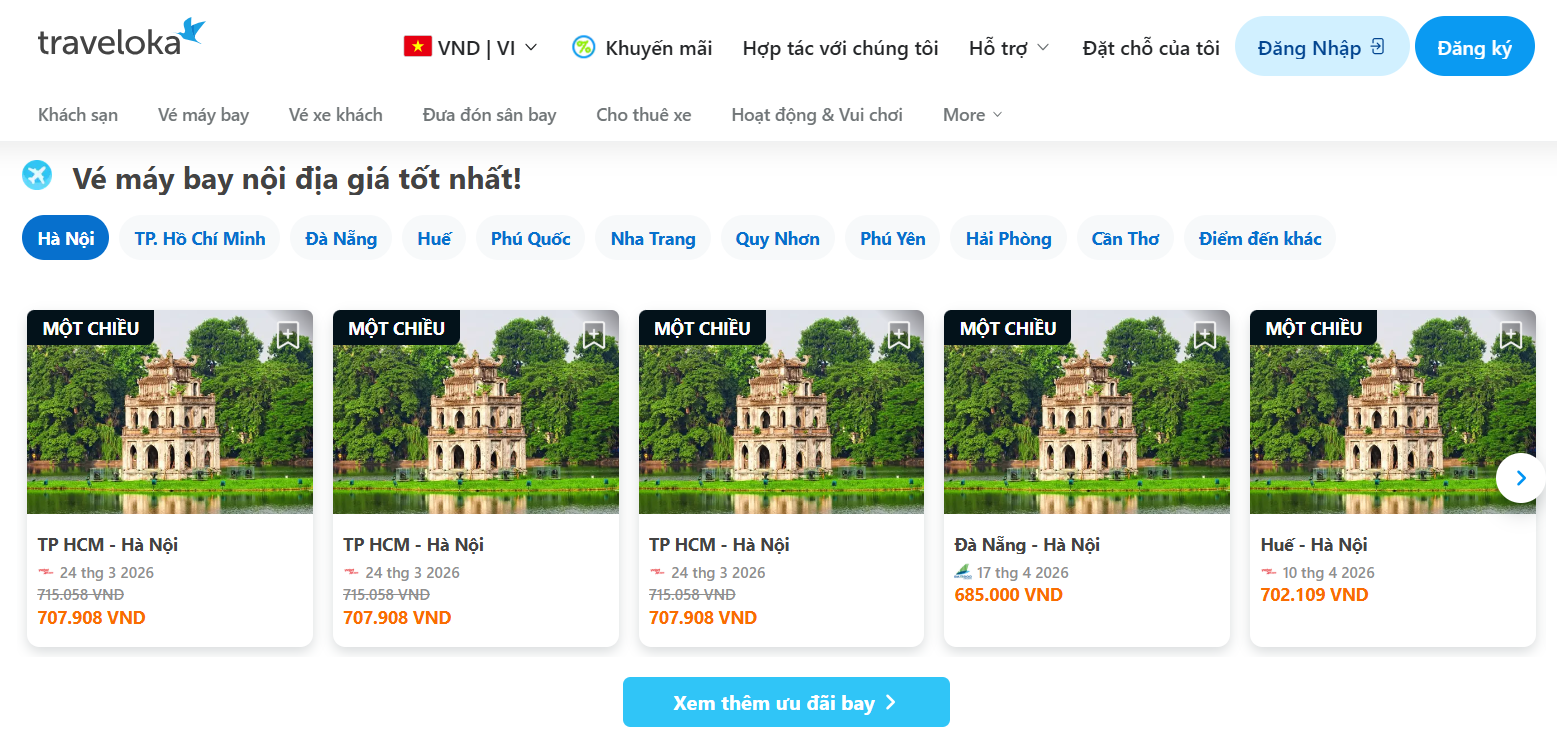The height and width of the screenshot is (736, 1557).
Task: Click the blue airplane icon beside heading
Action: [37, 175]
